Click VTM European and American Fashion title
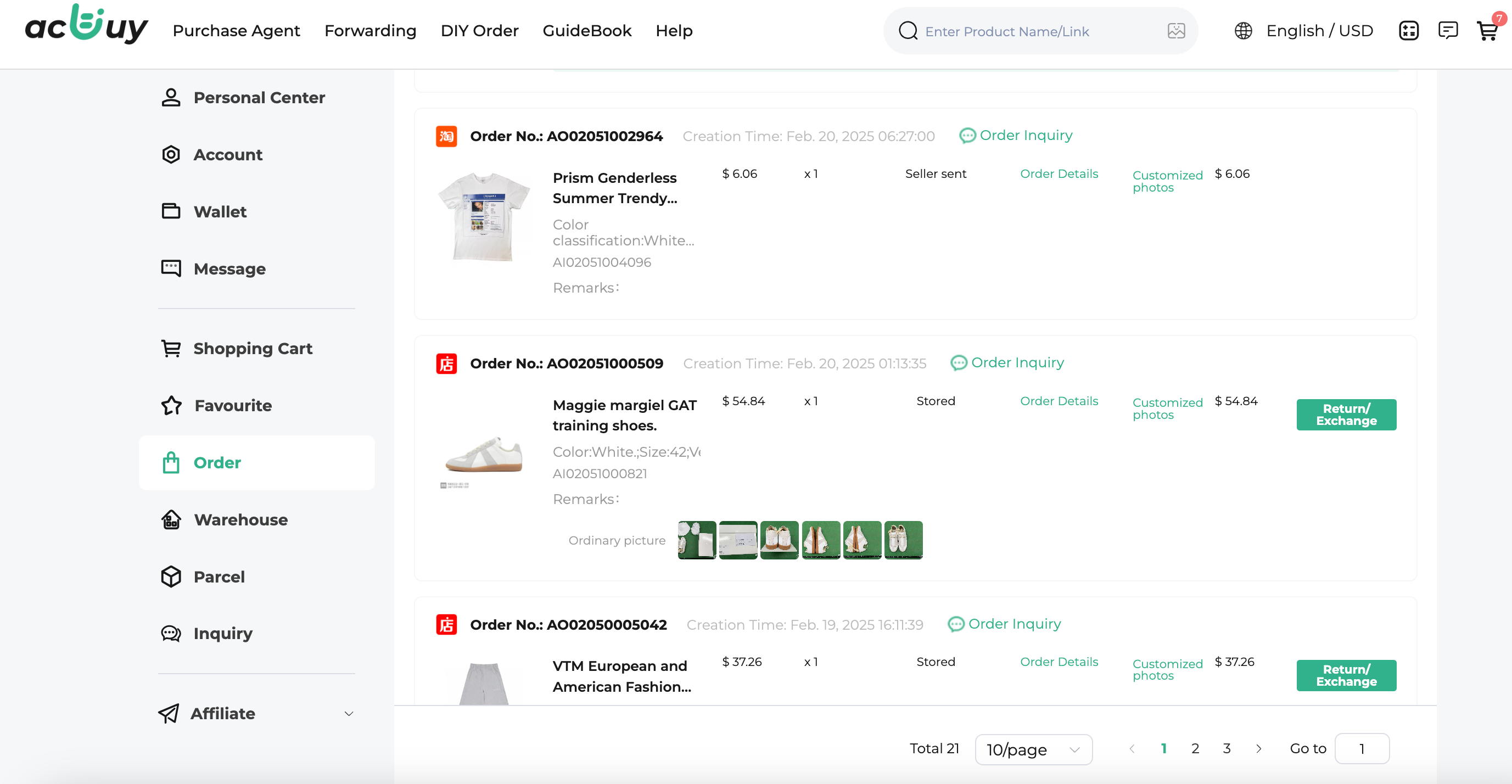 pyautogui.click(x=622, y=676)
